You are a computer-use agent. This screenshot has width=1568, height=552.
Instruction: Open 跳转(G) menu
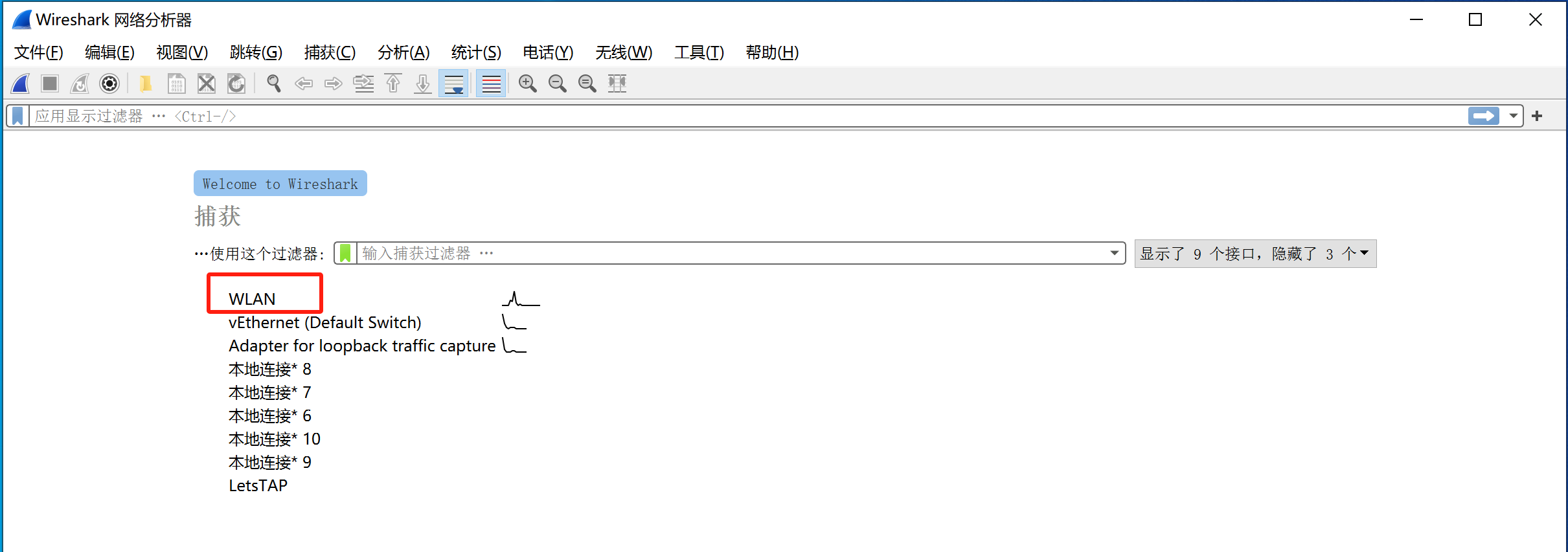[x=256, y=52]
